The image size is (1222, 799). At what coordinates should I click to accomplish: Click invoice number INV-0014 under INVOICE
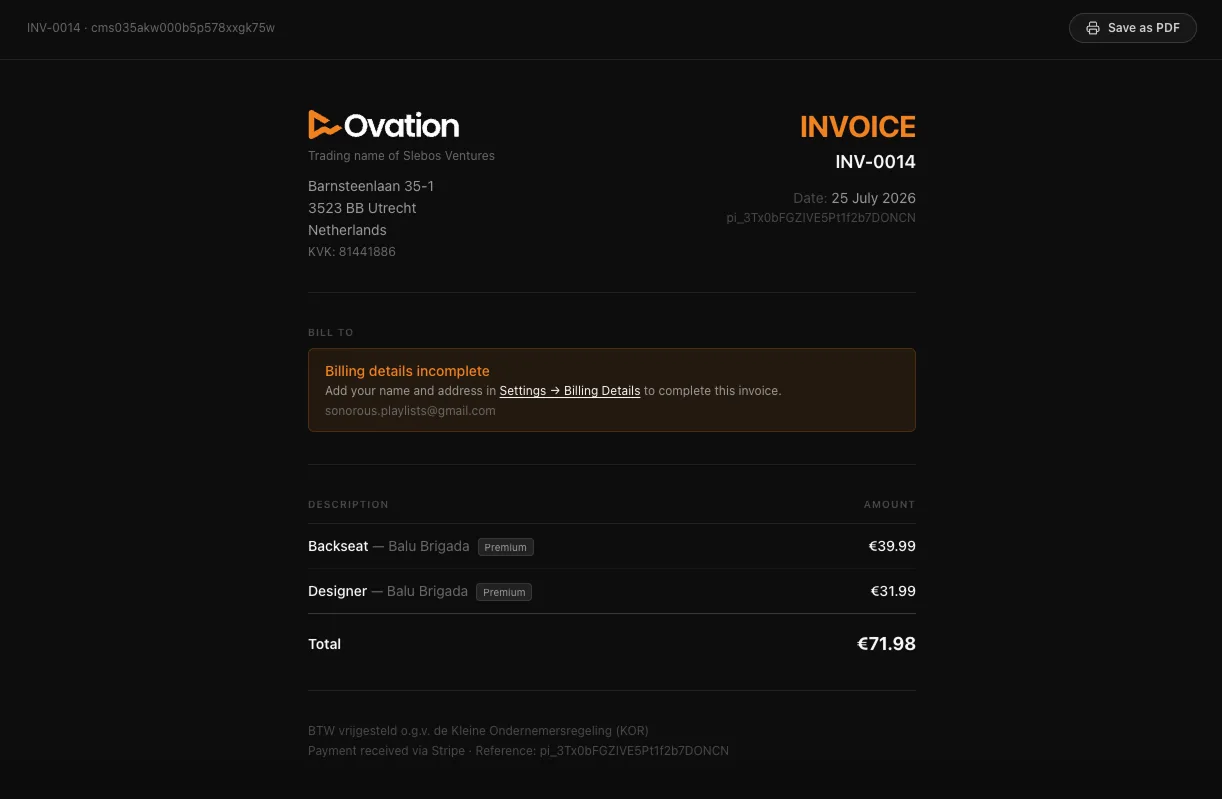point(875,162)
